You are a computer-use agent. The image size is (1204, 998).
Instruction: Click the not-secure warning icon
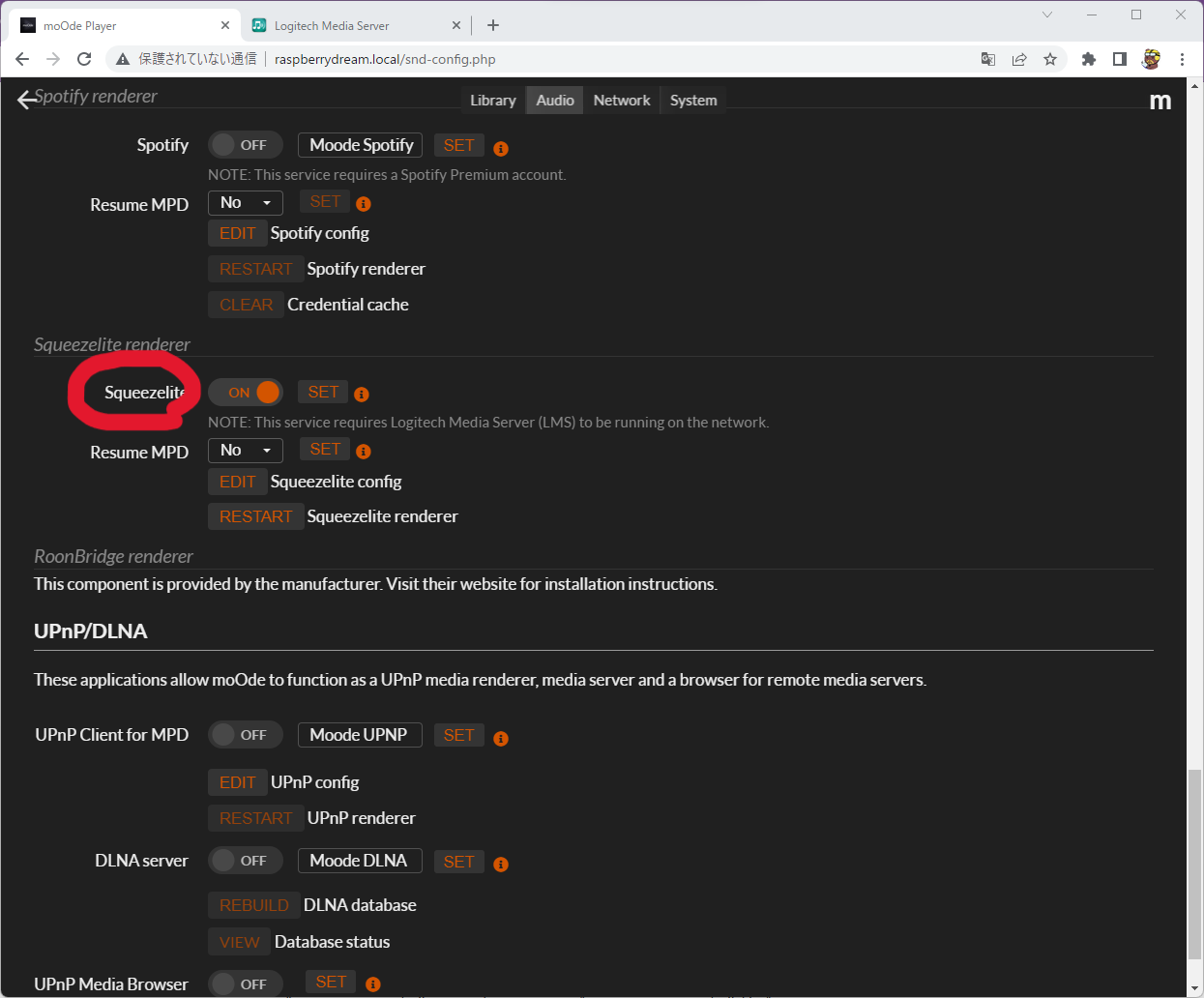[x=123, y=59]
